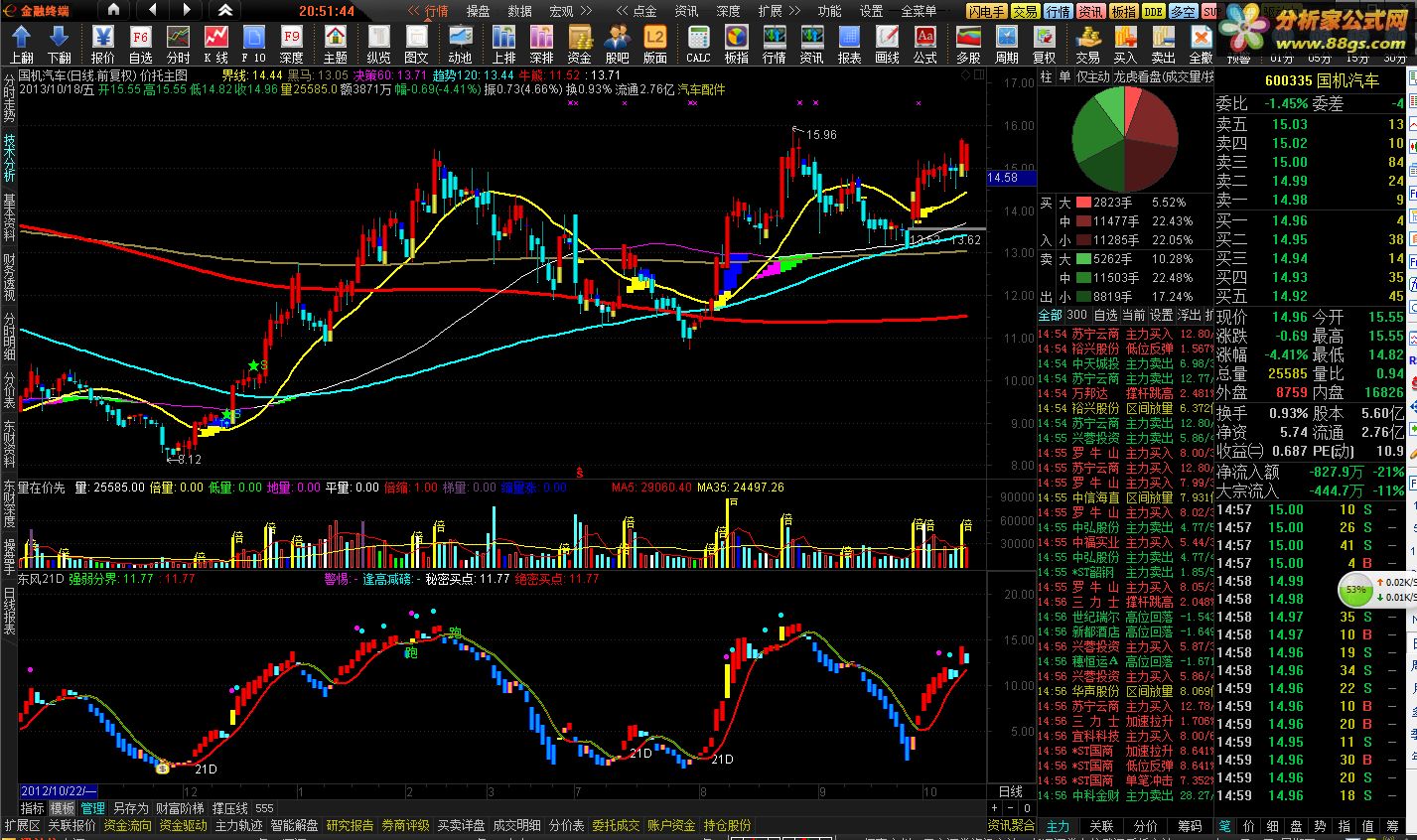Toggle the 仅主动 filter option
The height and width of the screenshot is (840, 1417).
1093,76
